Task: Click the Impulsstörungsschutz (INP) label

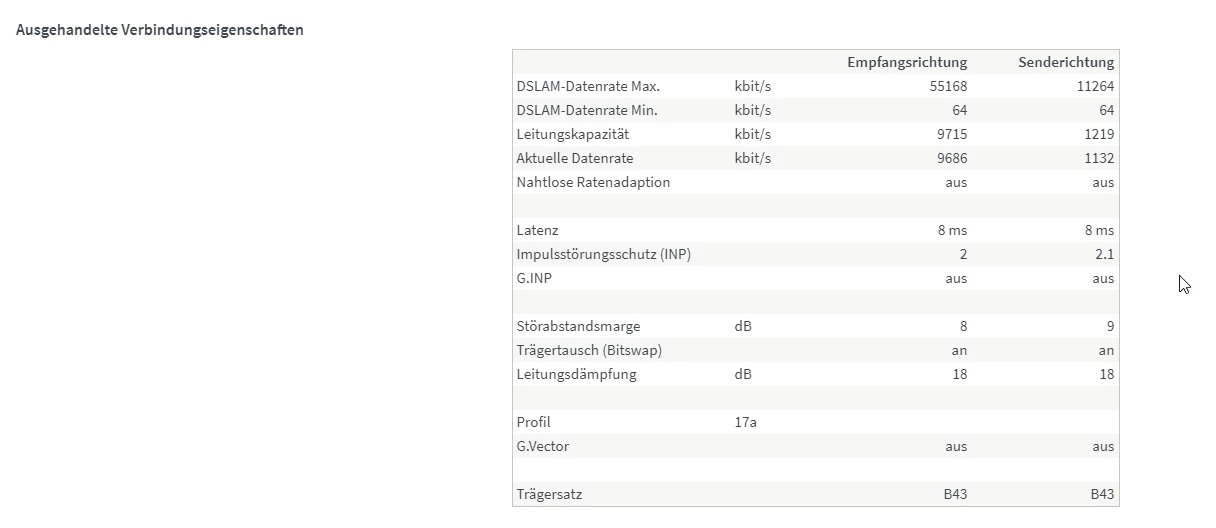Action: [604, 254]
